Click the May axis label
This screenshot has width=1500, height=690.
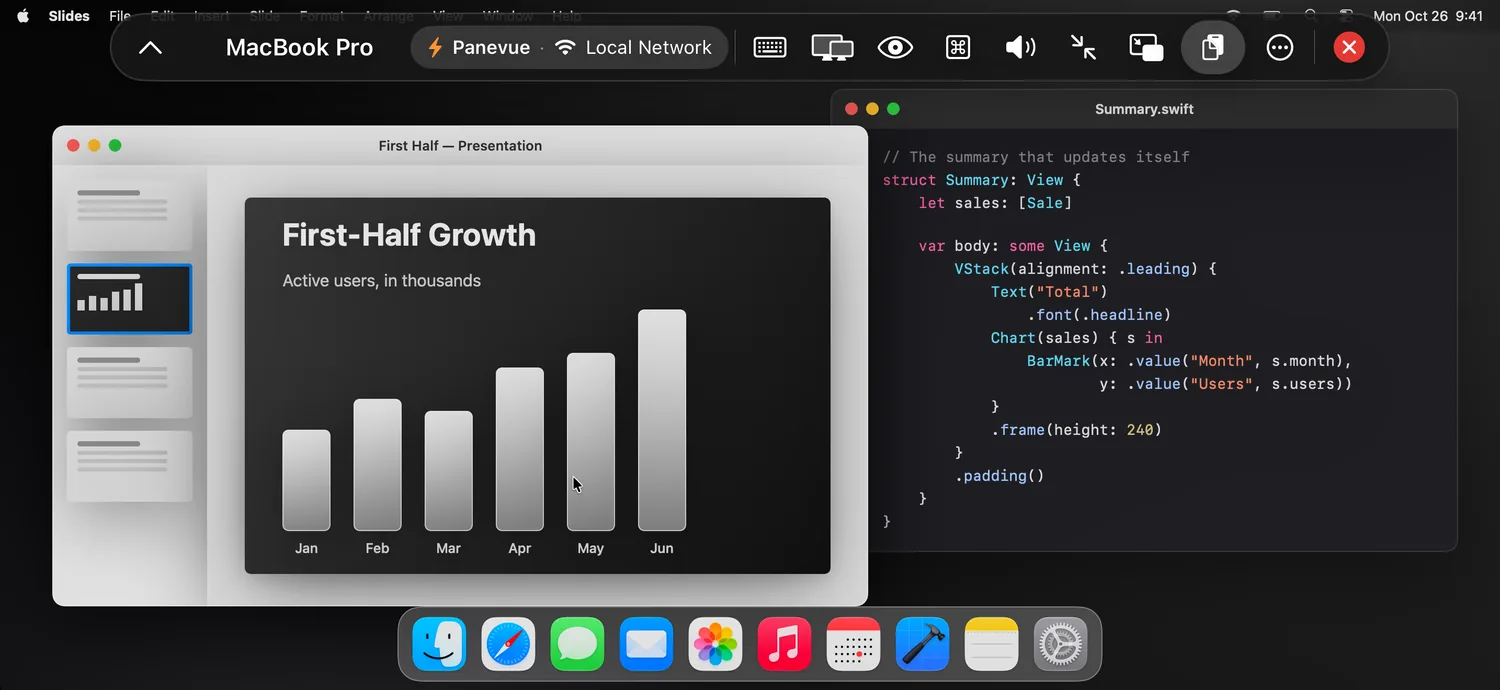pos(591,548)
